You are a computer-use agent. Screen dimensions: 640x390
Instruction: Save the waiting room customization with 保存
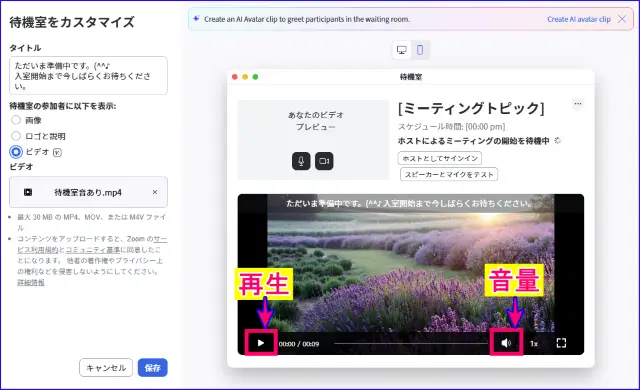(x=152, y=368)
